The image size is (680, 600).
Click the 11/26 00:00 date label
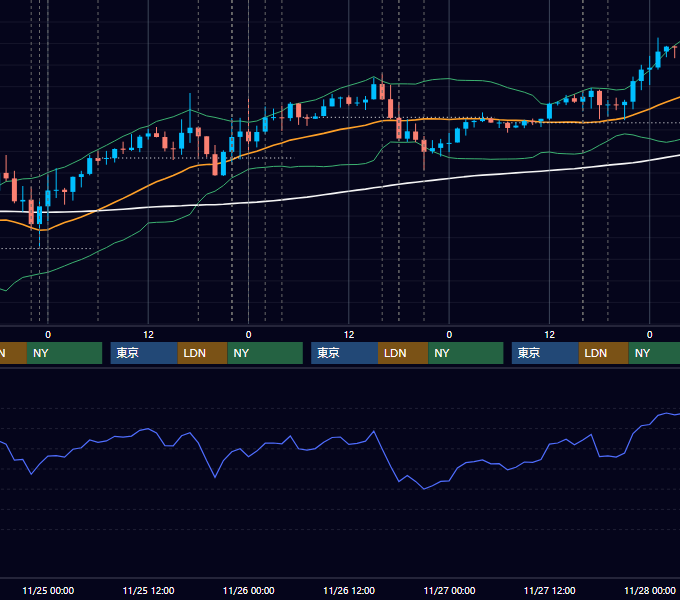coord(248,590)
